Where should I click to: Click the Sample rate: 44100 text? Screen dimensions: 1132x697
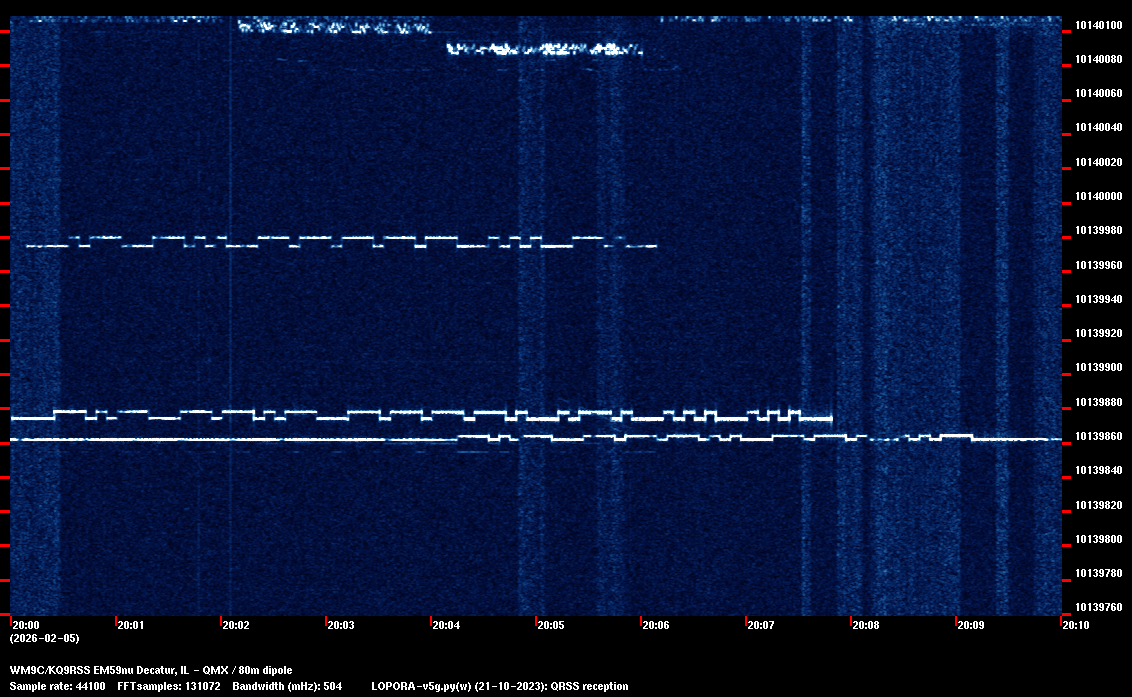[x=57, y=686]
